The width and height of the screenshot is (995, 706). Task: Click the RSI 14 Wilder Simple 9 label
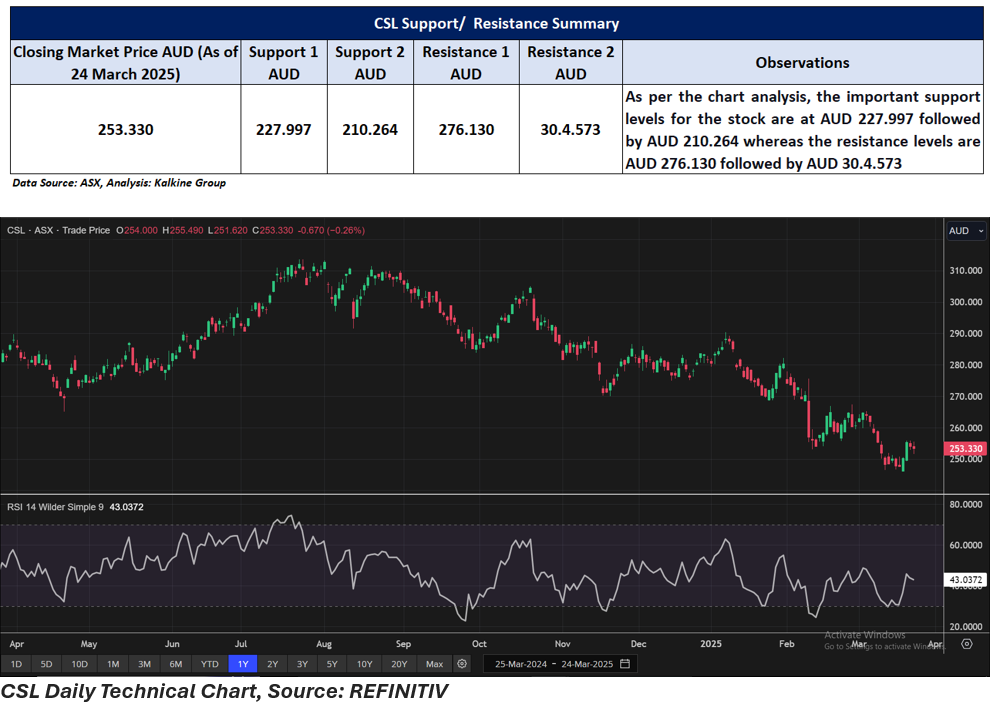[55, 507]
